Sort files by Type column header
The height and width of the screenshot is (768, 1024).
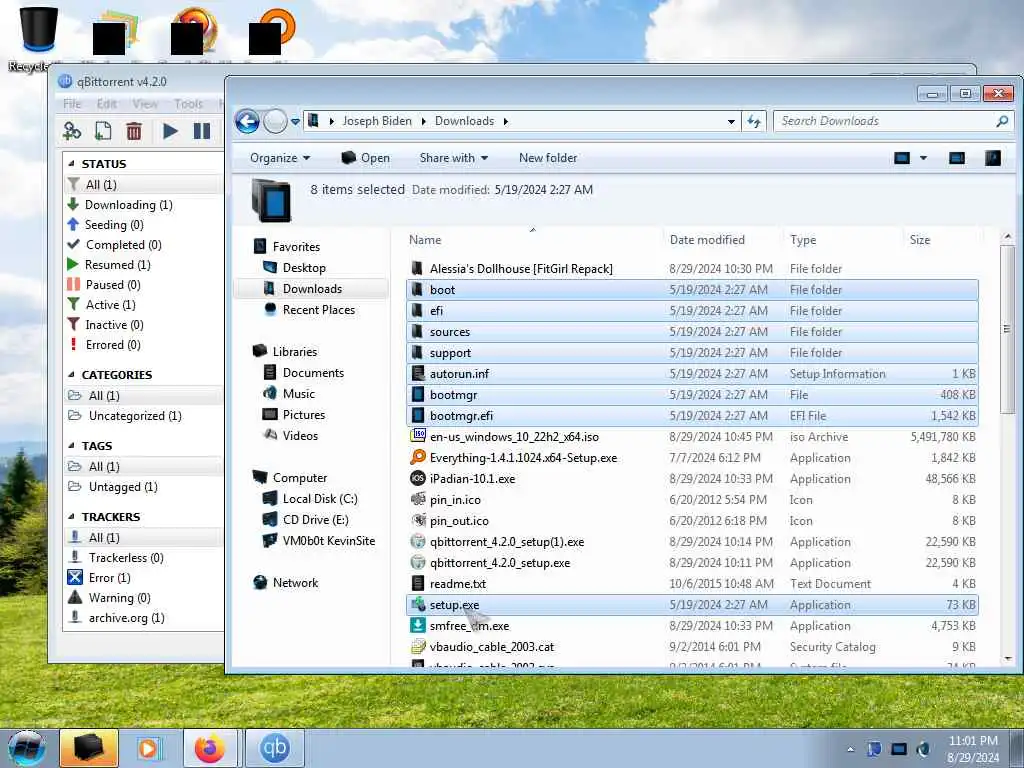[x=803, y=240]
